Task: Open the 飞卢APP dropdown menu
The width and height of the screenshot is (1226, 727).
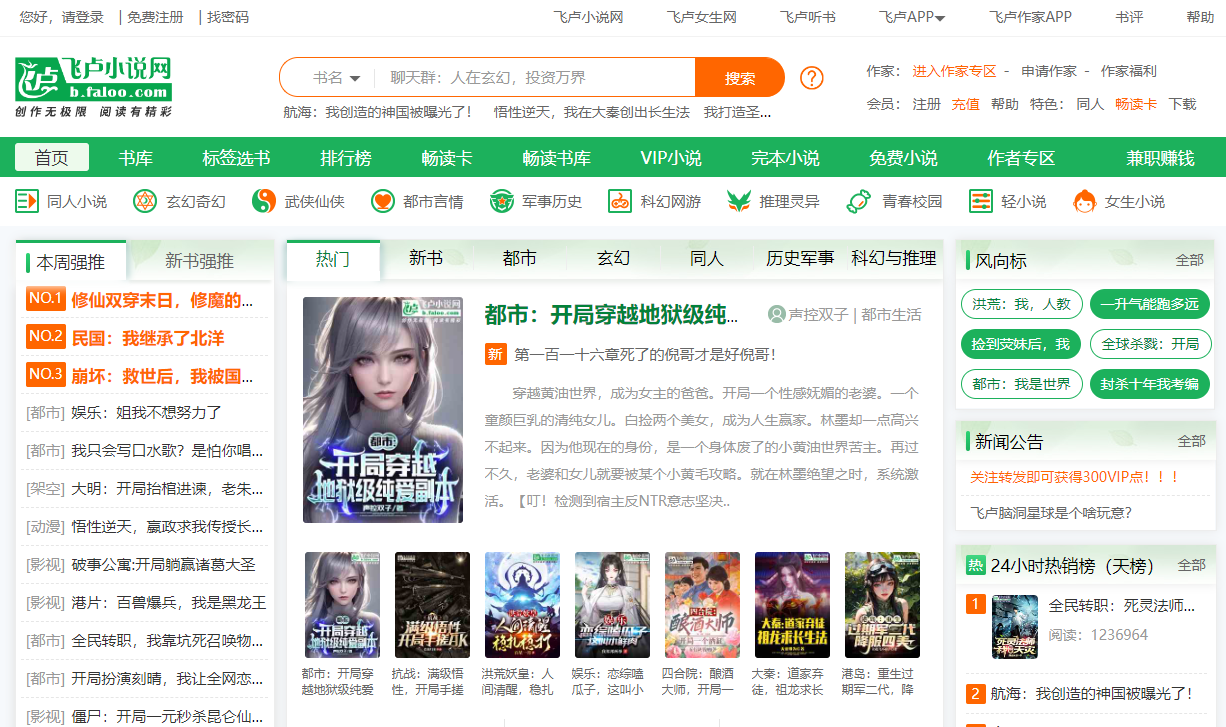Action: click(912, 17)
